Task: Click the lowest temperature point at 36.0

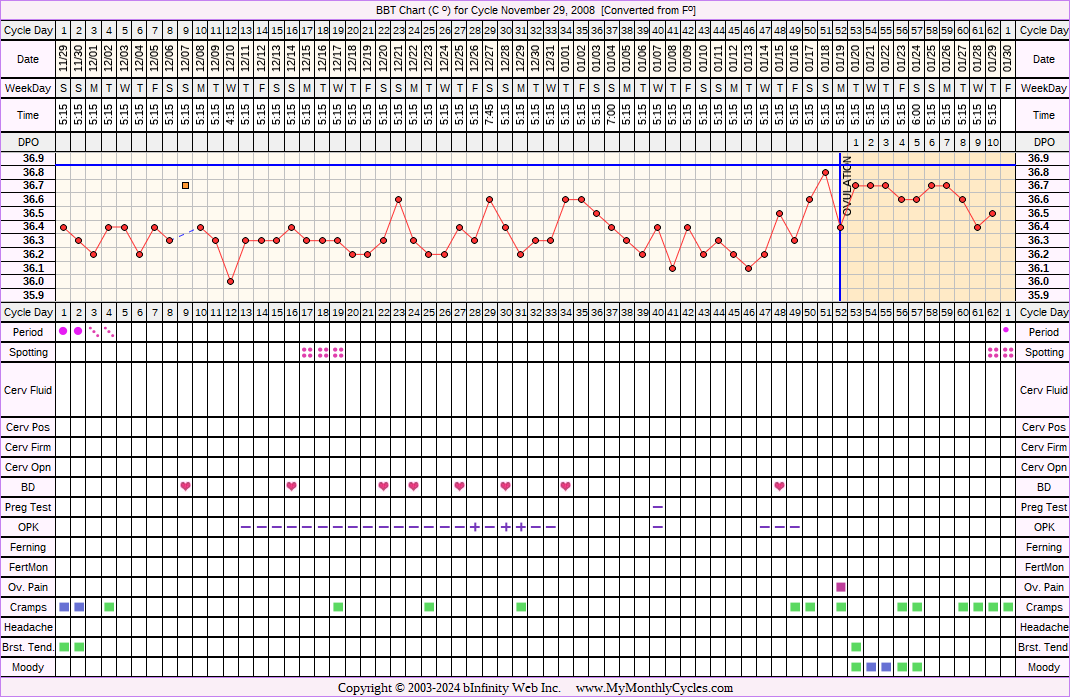Action: point(231,281)
